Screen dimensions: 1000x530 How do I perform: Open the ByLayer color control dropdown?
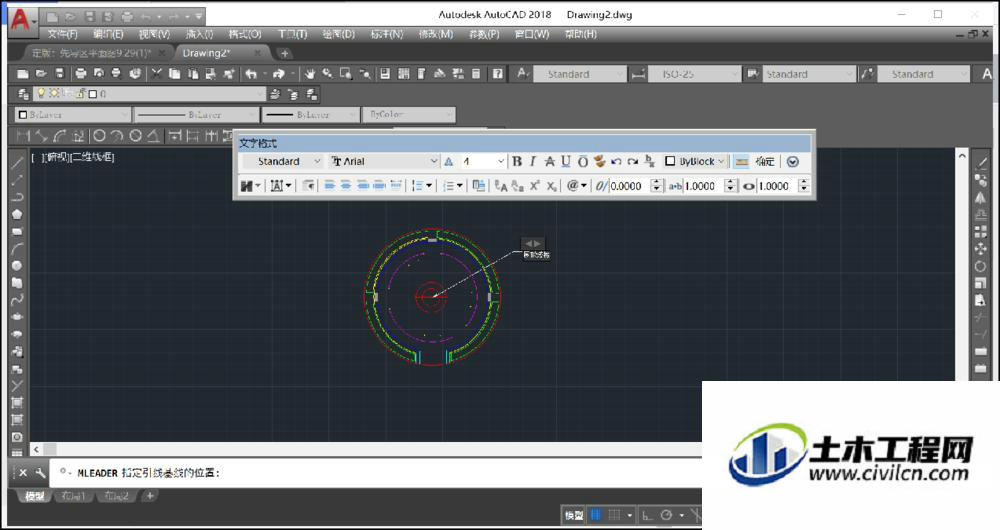[73, 115]
